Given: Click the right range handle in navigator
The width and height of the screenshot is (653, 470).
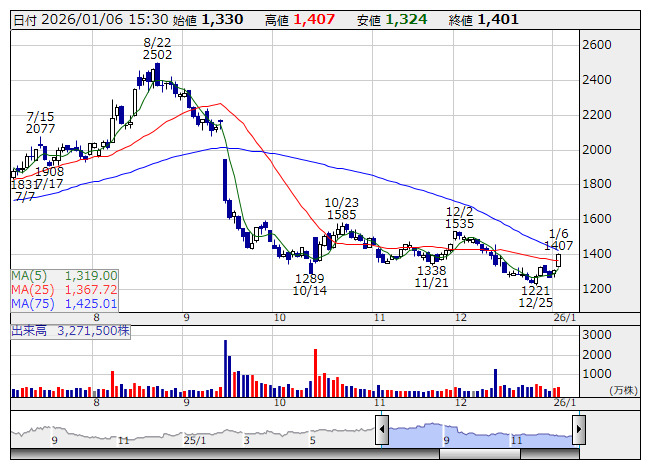Looking at the screenshot, I should 579,431.
